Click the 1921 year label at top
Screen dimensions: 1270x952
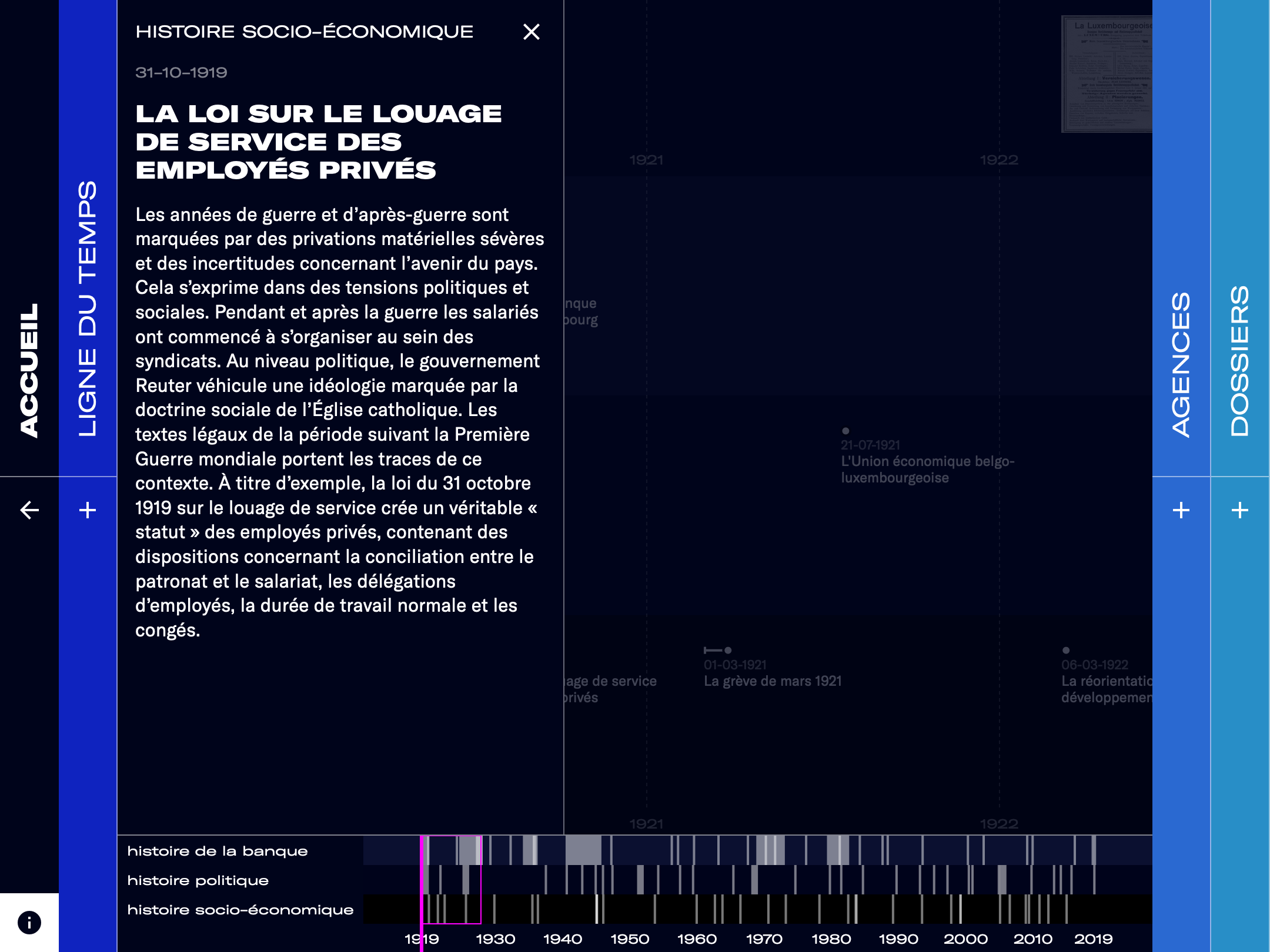[x=646, y=160]
